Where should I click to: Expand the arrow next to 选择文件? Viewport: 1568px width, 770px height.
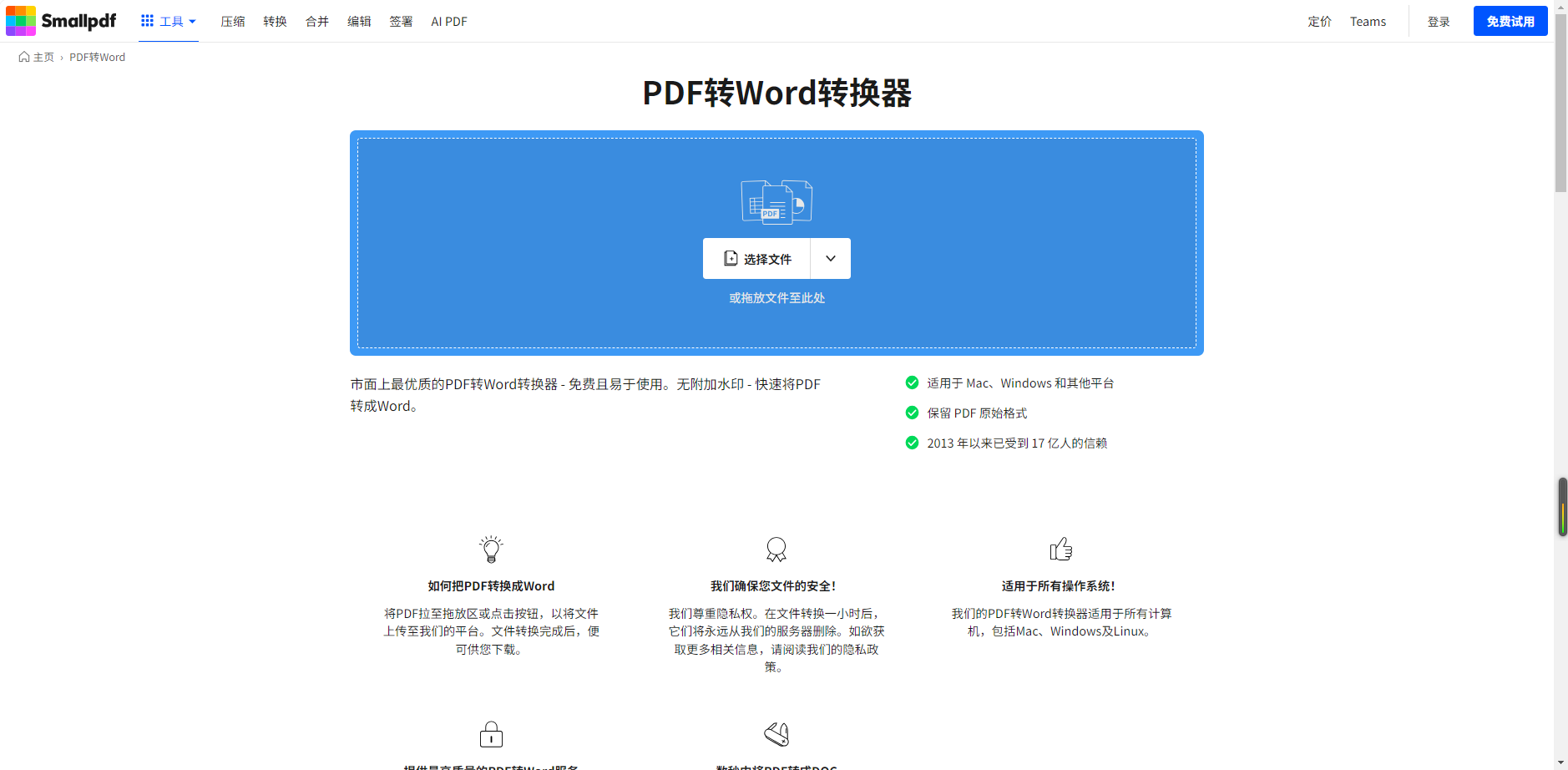[831, 259]
